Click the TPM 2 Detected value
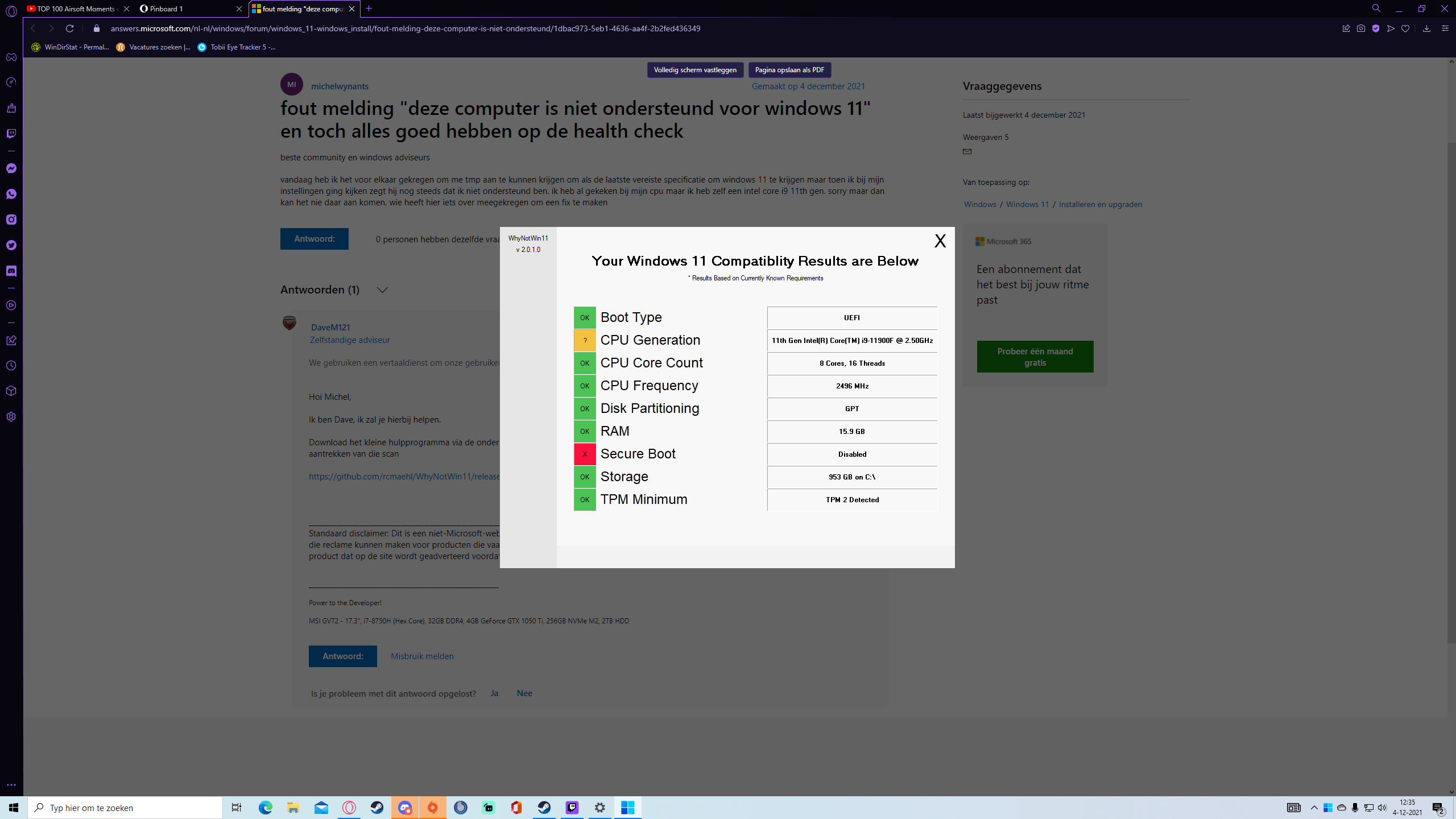The image size is (1456, 819). coord(852,500)
